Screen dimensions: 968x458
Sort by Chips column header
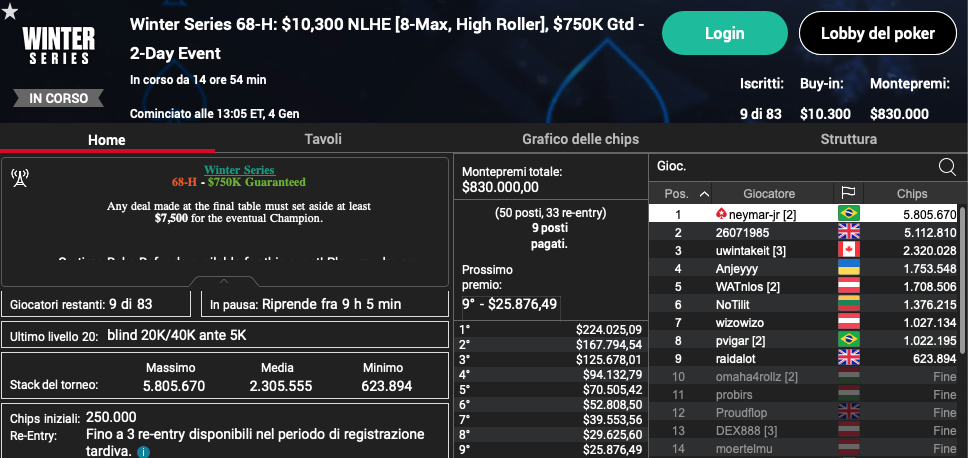click(x=911, y=194)
